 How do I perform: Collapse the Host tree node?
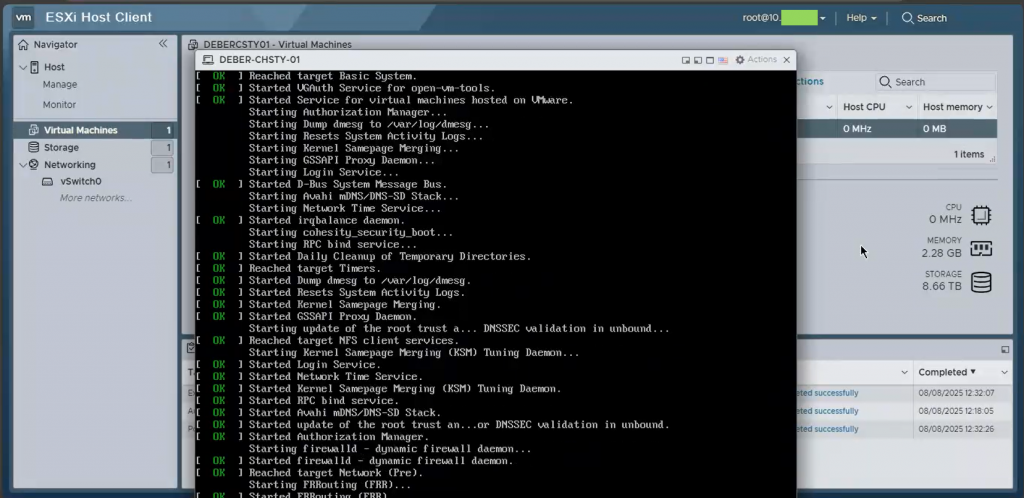[23, 67]
